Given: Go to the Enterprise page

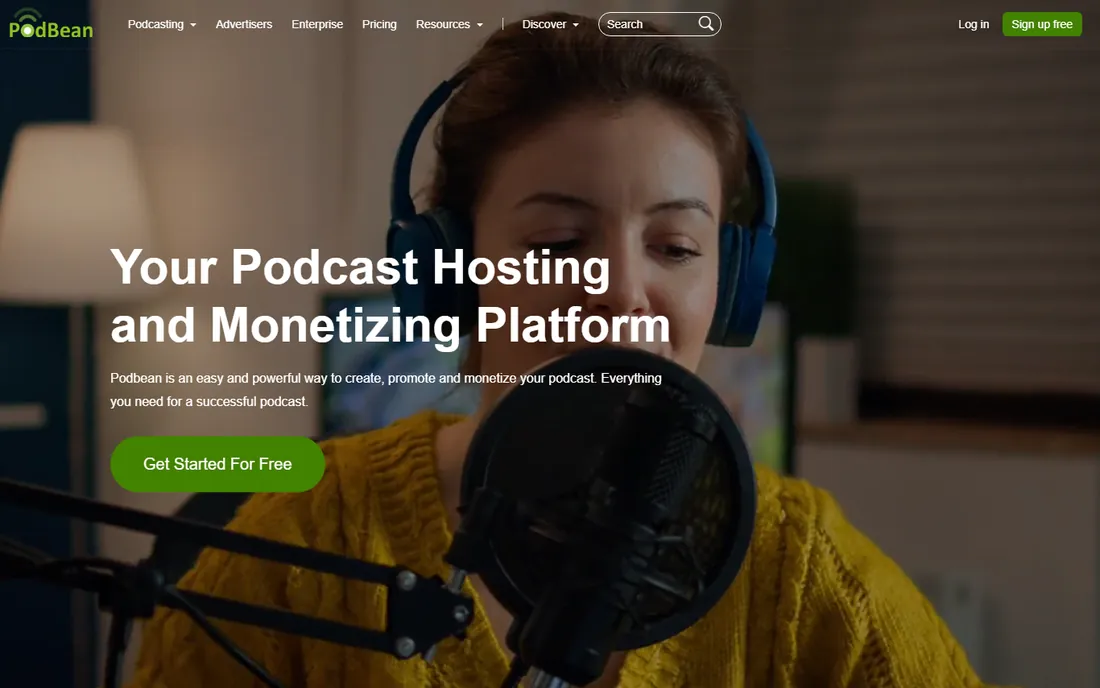Looking at the screenshot, I should coord(317,25).
